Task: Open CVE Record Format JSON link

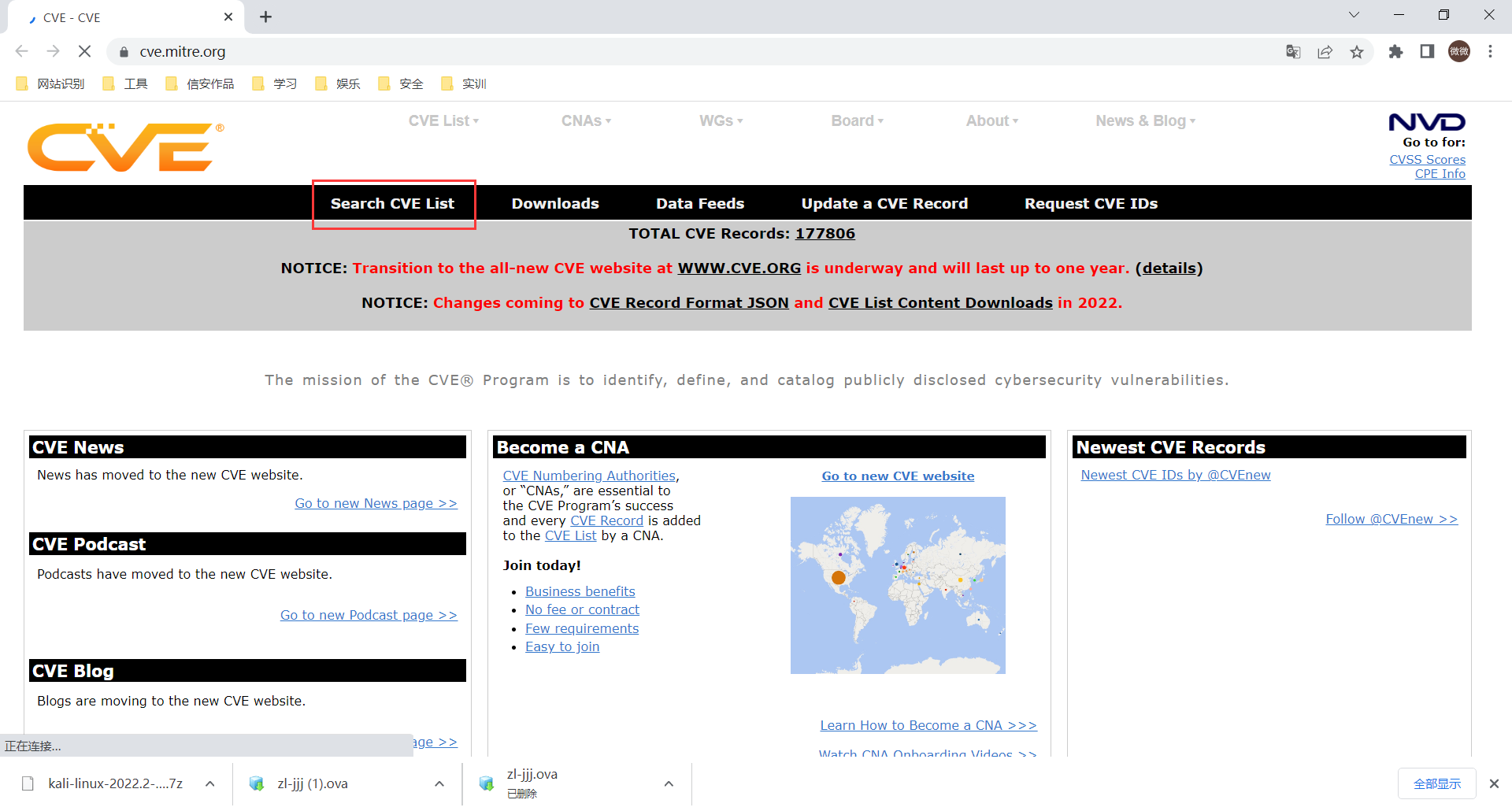Action: click(x=689, y=303)
